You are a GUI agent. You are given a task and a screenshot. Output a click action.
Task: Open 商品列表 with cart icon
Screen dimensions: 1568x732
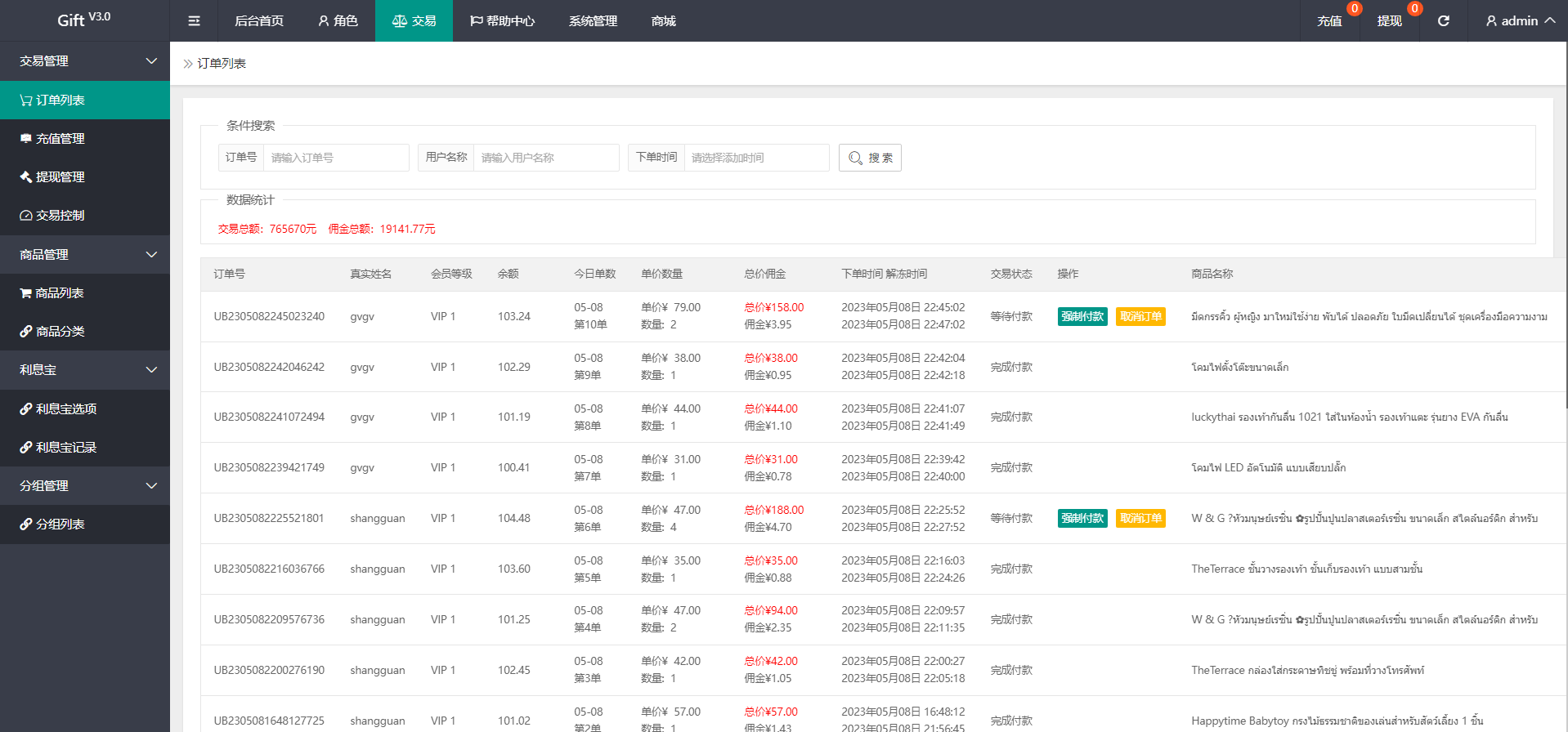[x=59, y=293]
